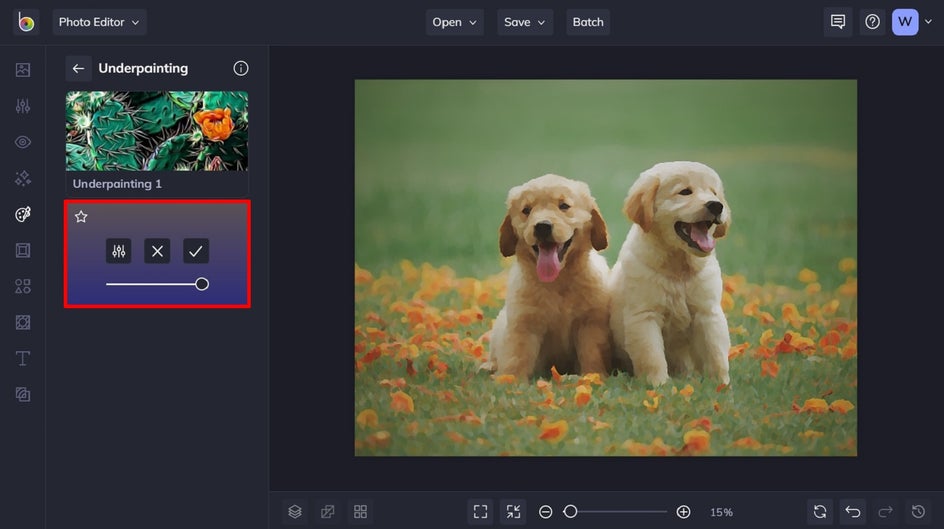The image size is (944, 529).
Task: Open the Textures sidebar icon
Action: coord(23,395)
